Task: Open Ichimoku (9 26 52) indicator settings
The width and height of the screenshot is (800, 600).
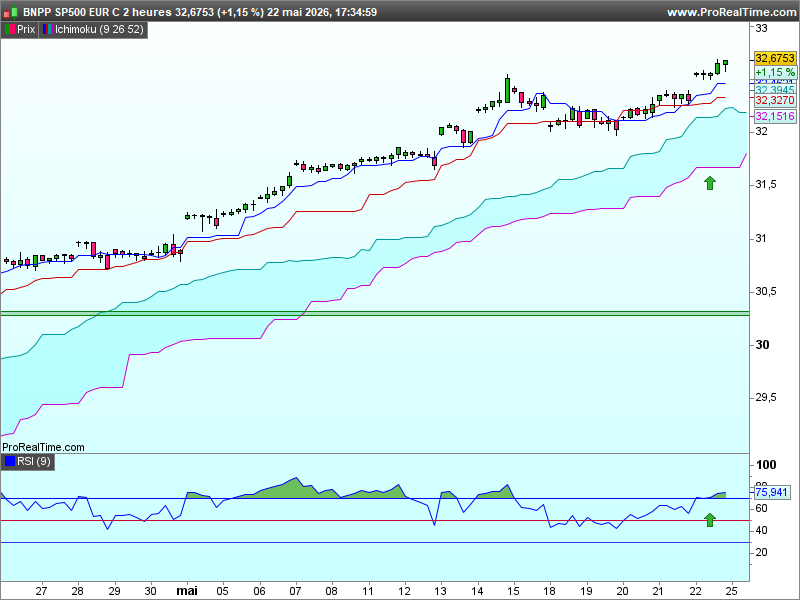Action: 99,30
